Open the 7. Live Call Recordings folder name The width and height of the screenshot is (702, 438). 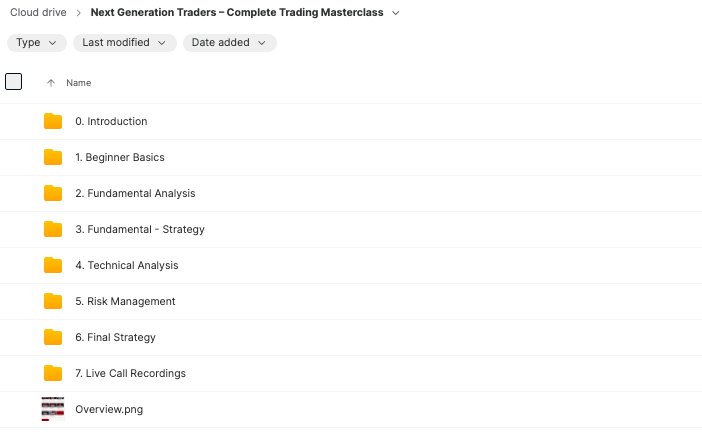pos(130,374)
